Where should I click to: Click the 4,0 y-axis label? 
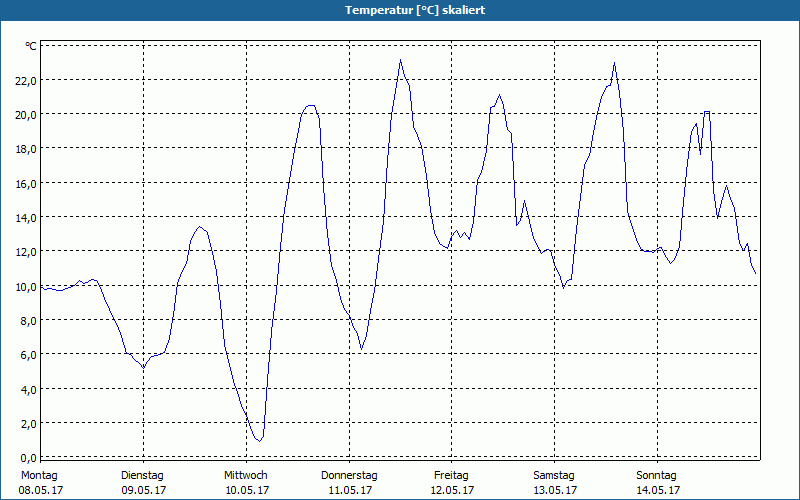point(29,390)
